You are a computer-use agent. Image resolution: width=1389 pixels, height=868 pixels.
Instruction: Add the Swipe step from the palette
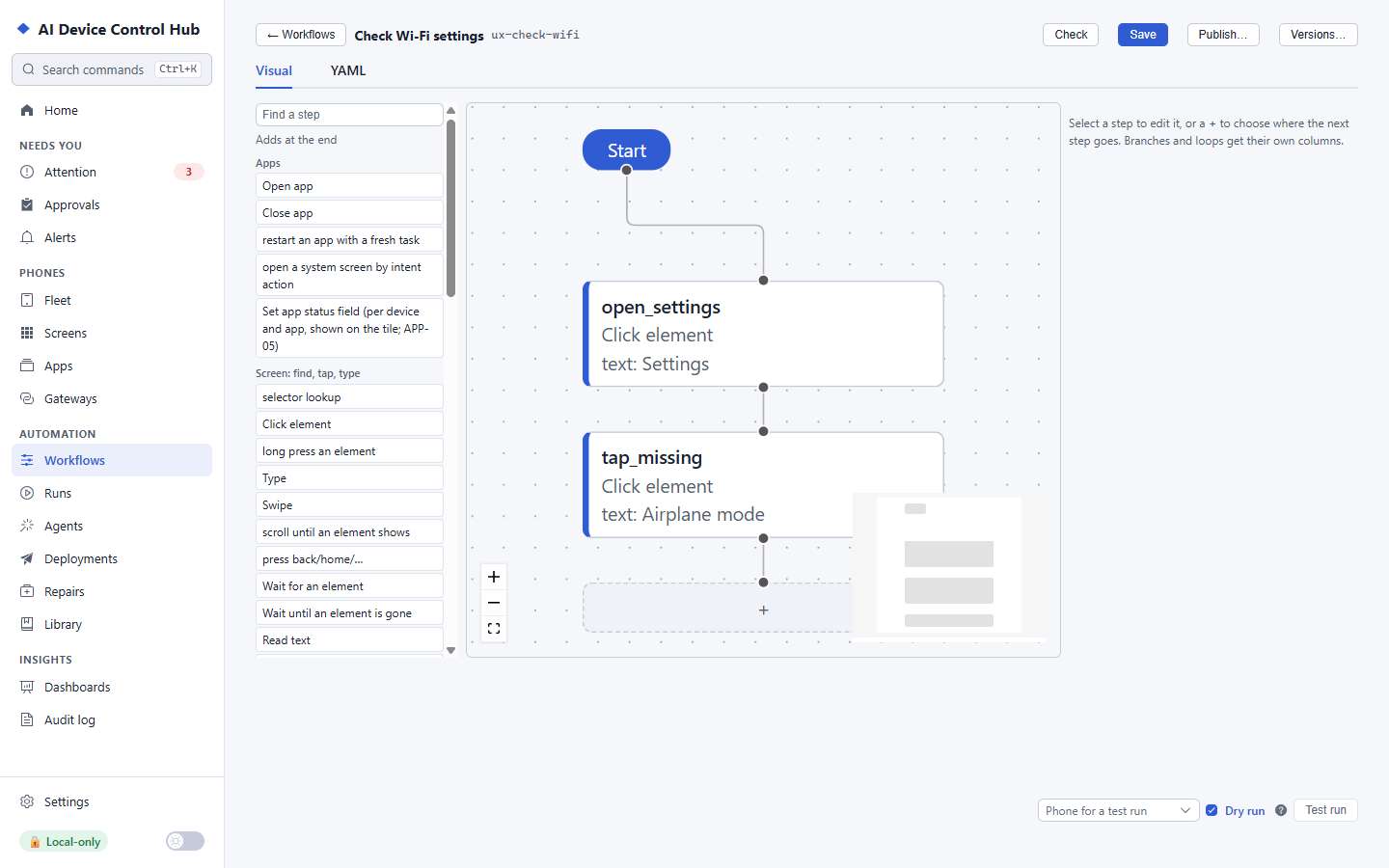pos(349,504)
